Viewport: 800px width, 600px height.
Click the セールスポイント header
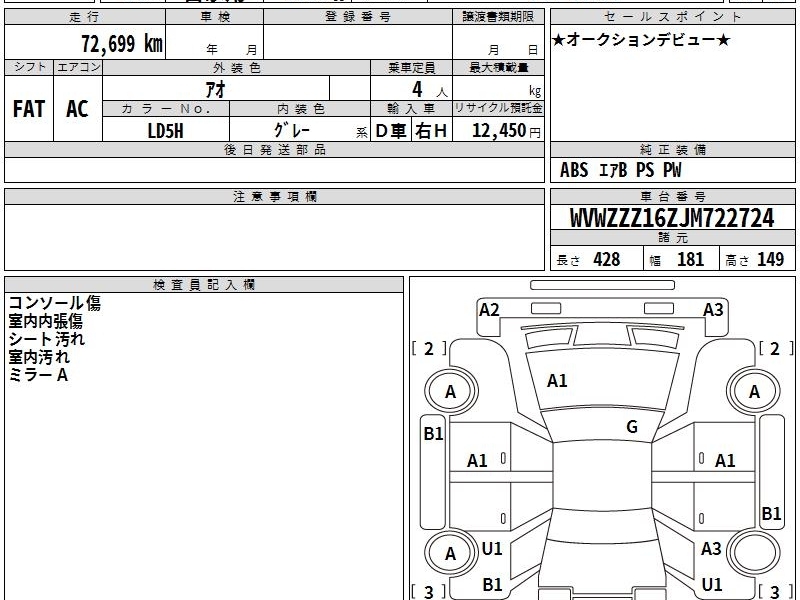pos(672,17)
